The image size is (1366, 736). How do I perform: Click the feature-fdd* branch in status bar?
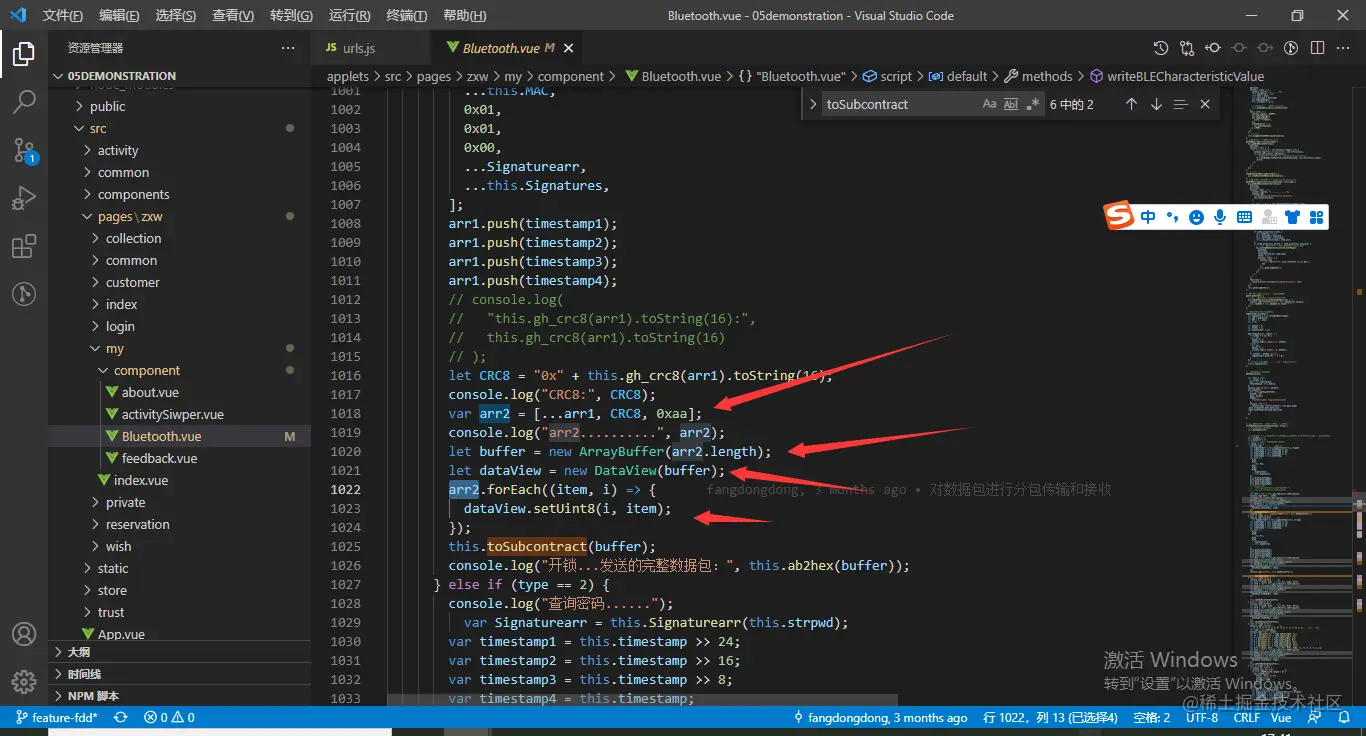coord(57,717)
